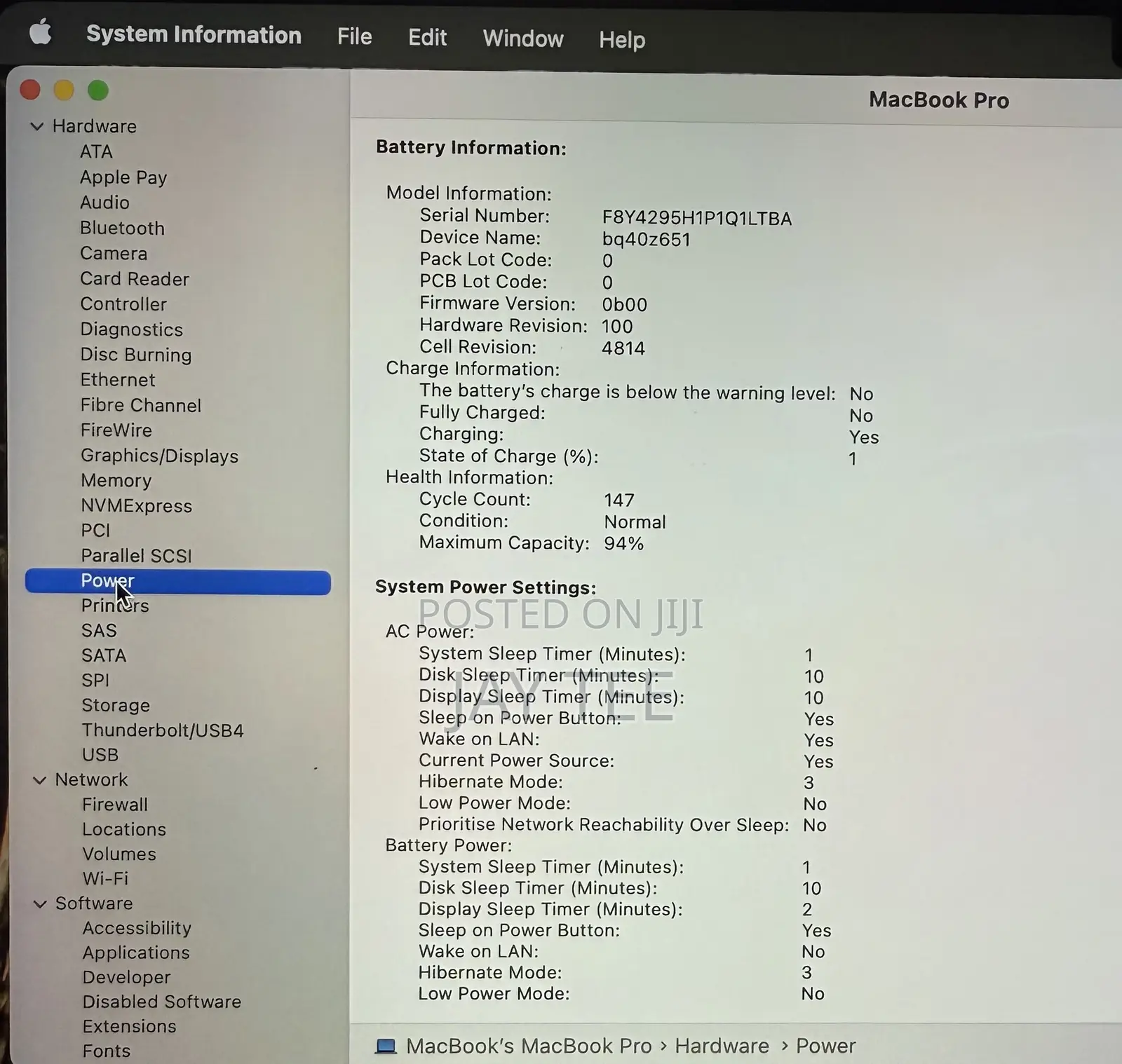Click Hardware in the path bar
The width and height of the screenshot is (1122, 1064).
coord(722,1046)
